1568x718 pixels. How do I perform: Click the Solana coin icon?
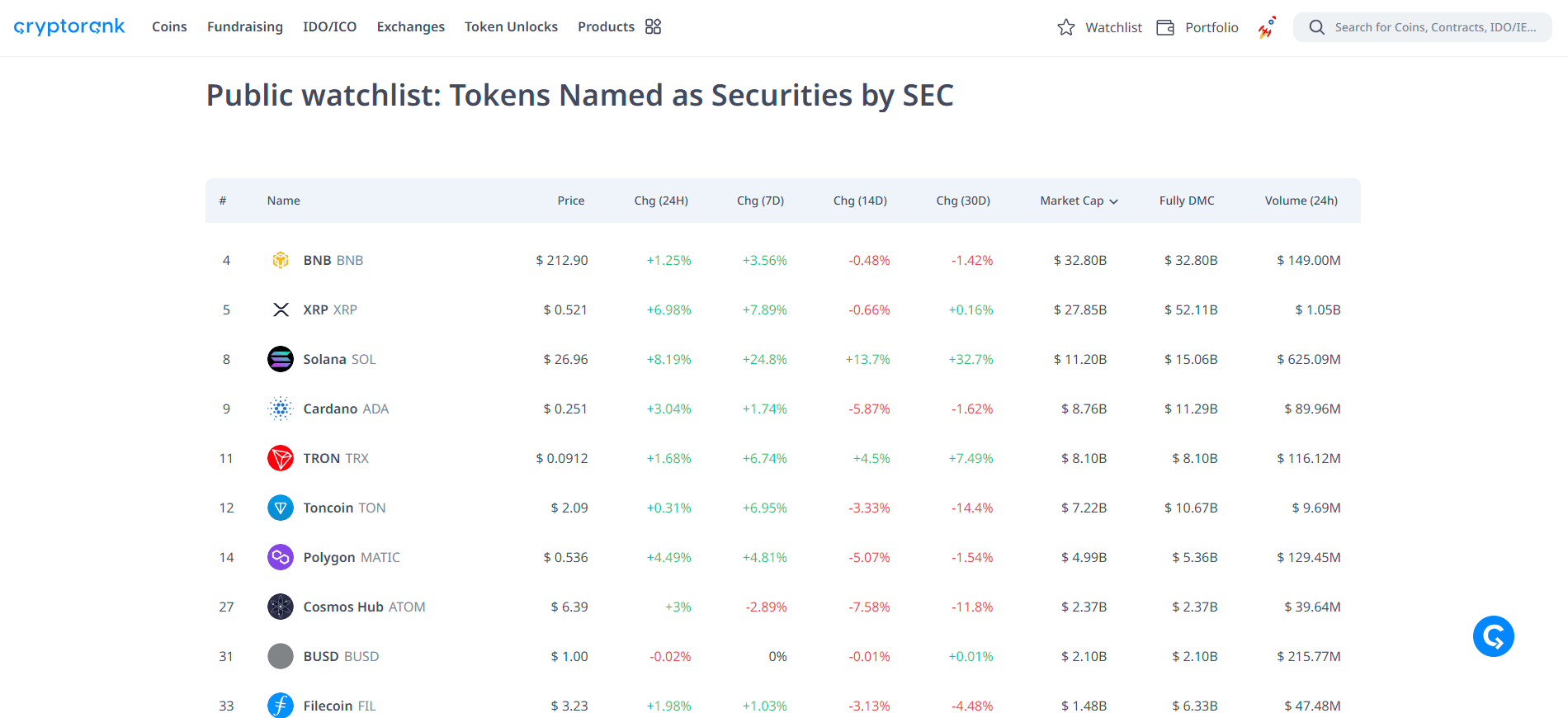coord(281,359)
